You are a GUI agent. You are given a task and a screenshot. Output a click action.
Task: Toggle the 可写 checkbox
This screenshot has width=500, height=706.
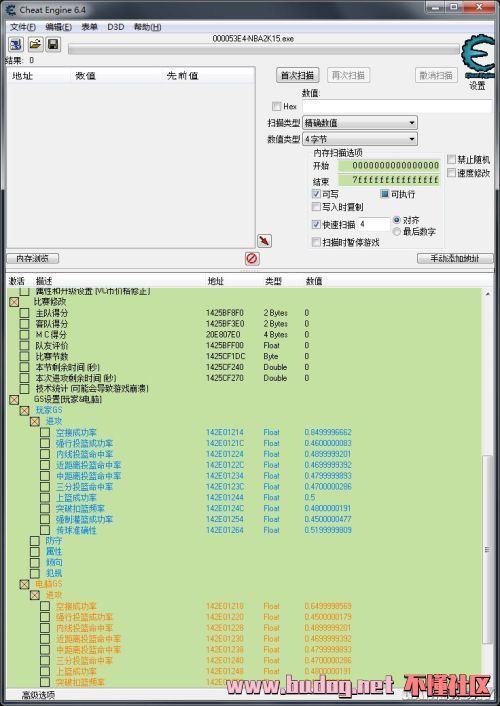coord(316,194)
